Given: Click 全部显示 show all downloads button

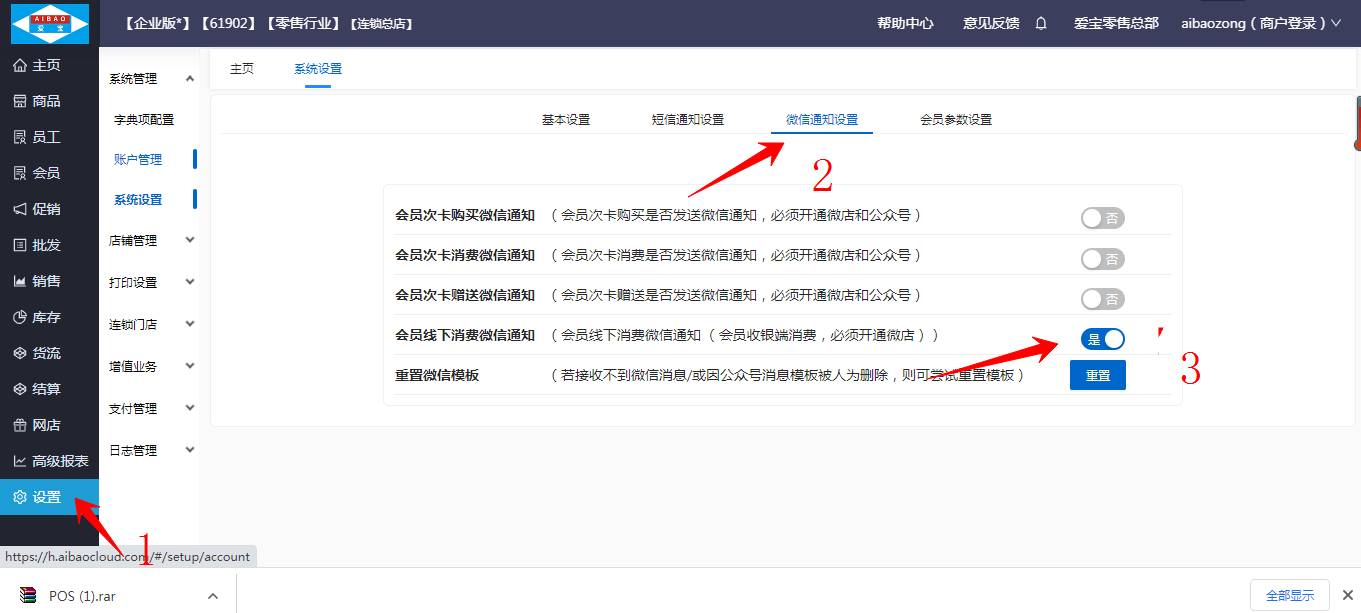Looking at the screenshot, I should [x=1290, y=595].
